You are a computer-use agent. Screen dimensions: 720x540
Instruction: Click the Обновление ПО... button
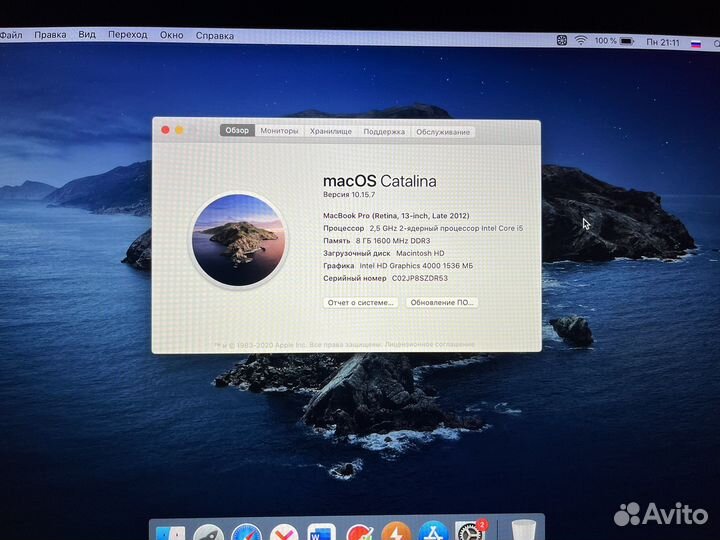(442, 303)
